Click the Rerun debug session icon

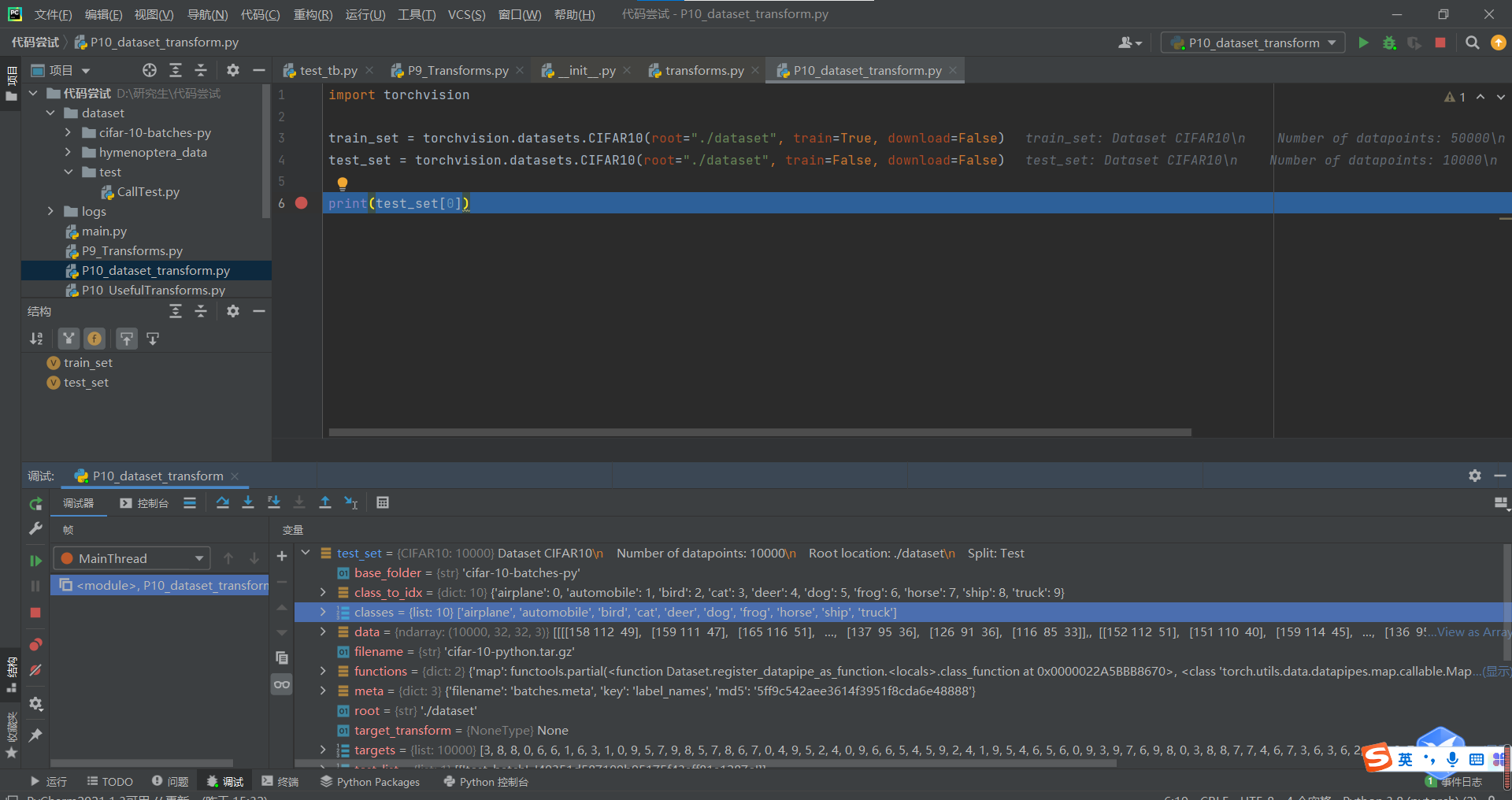tap(35, 503)
